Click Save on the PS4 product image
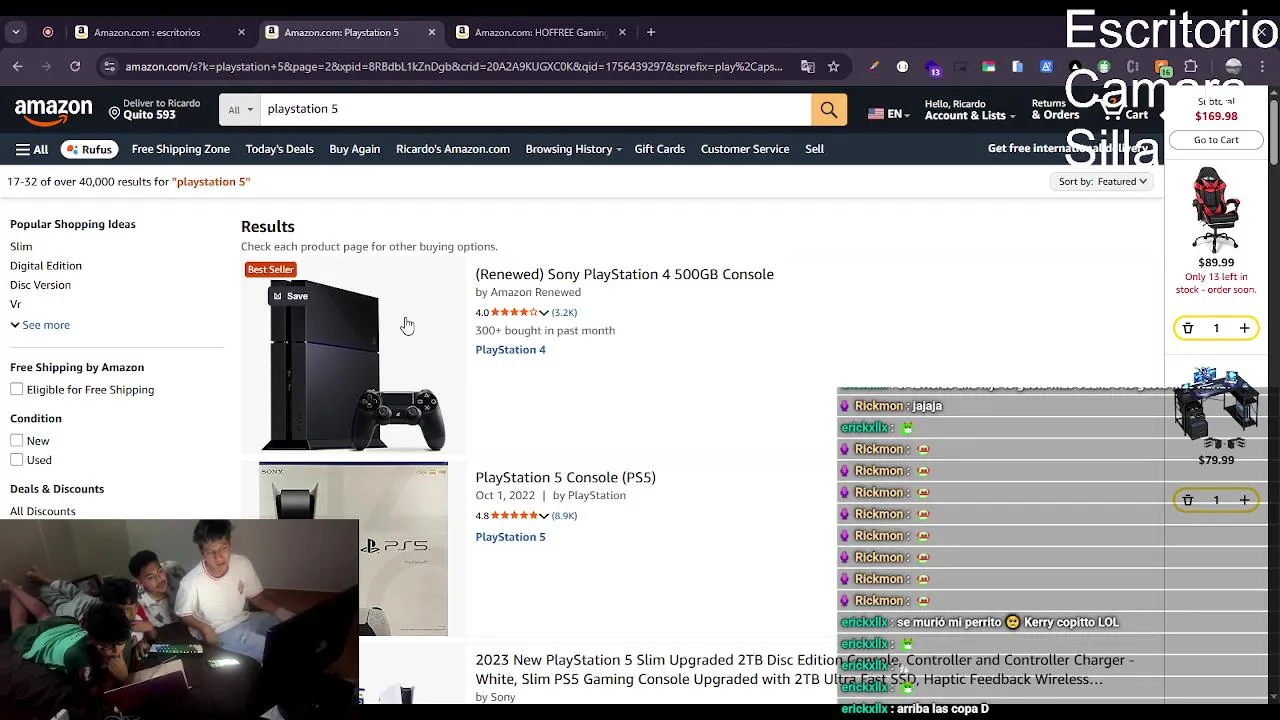 (291, 296)
